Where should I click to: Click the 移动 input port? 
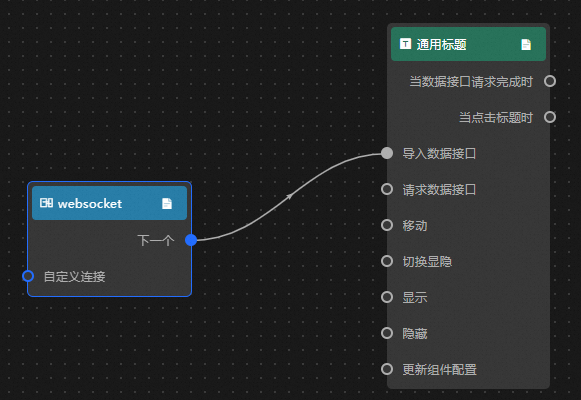point(387,225)
